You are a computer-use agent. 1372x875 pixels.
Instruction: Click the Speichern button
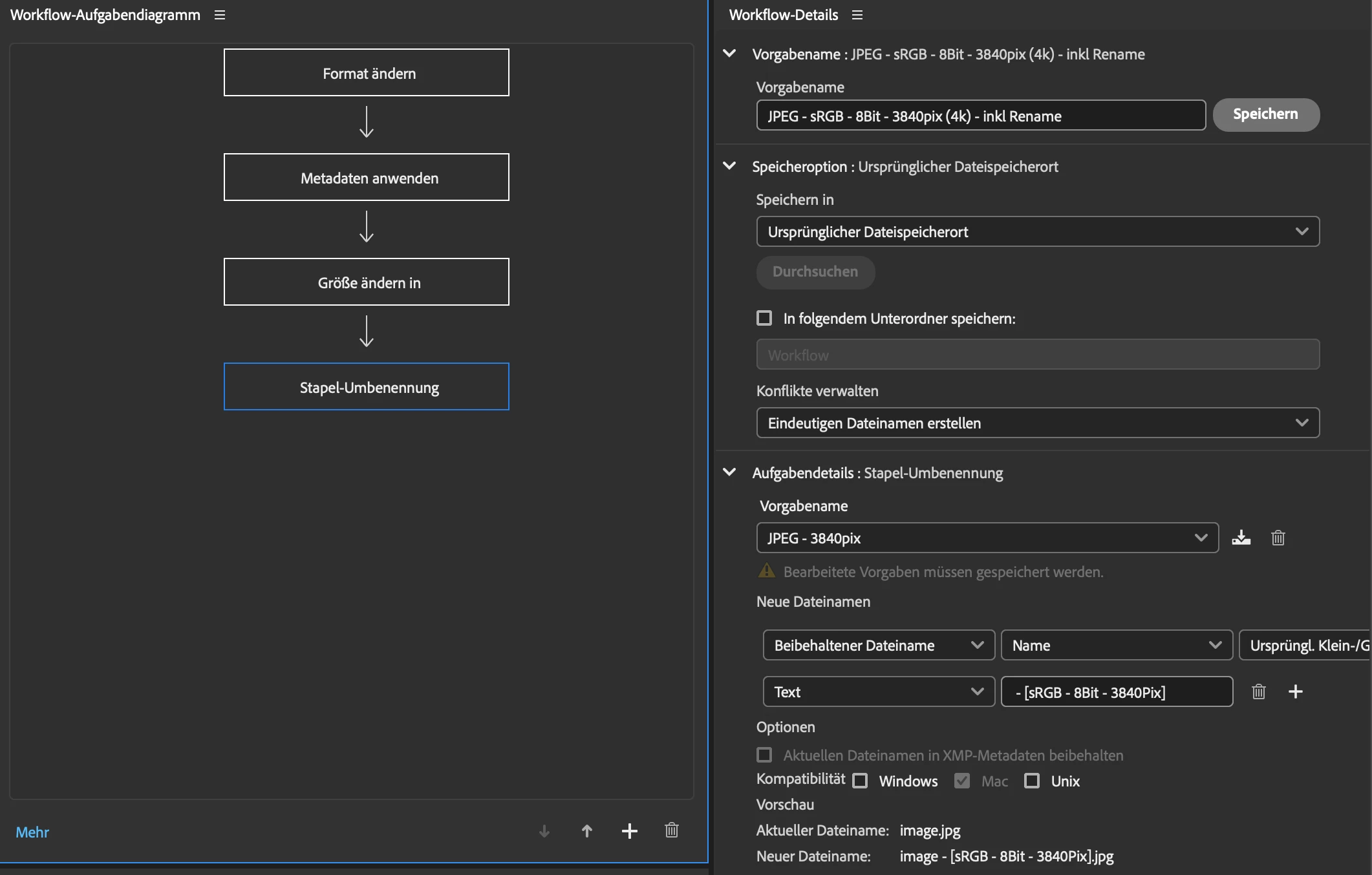click(x=1265, y=114)
